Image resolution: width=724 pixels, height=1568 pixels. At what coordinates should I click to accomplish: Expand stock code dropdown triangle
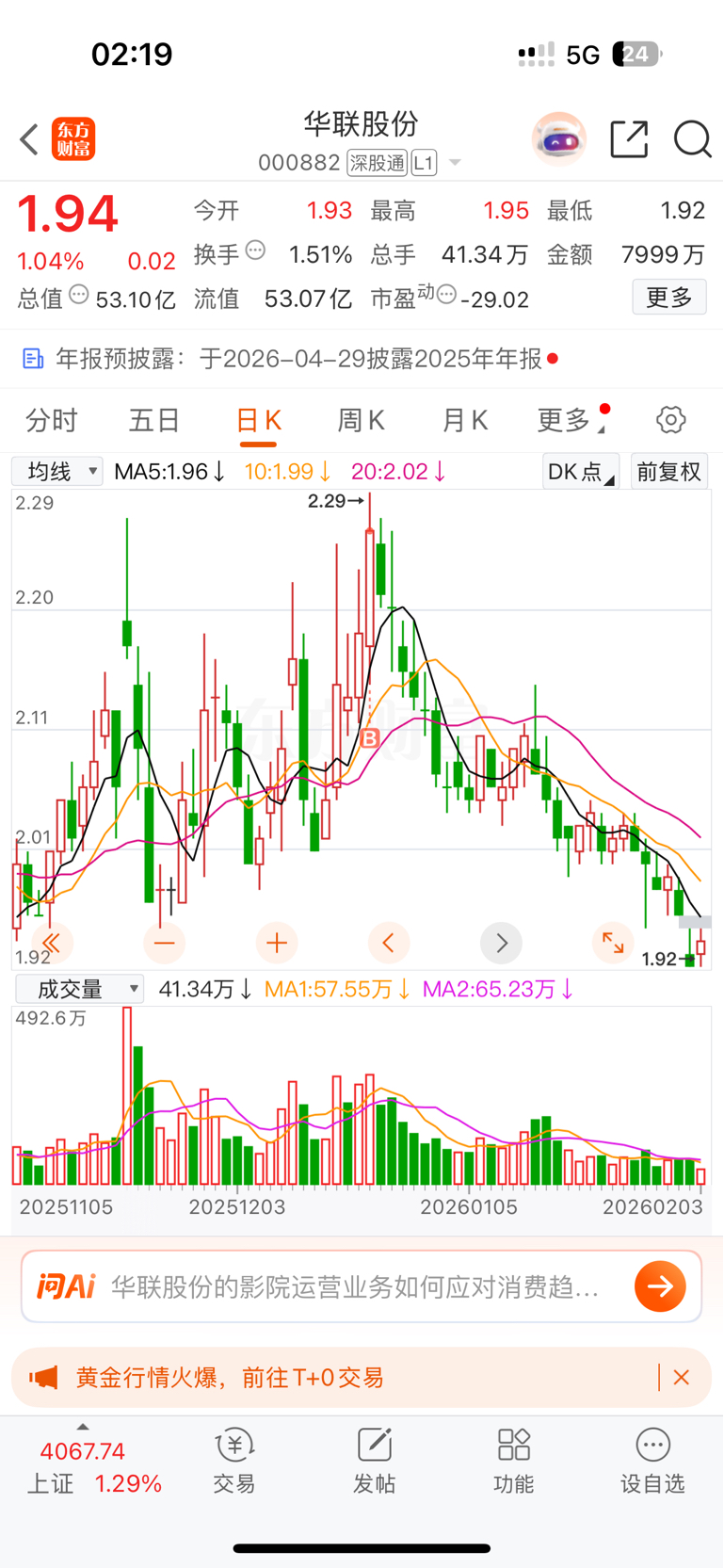pyautogui.click(x=455, y=163)
